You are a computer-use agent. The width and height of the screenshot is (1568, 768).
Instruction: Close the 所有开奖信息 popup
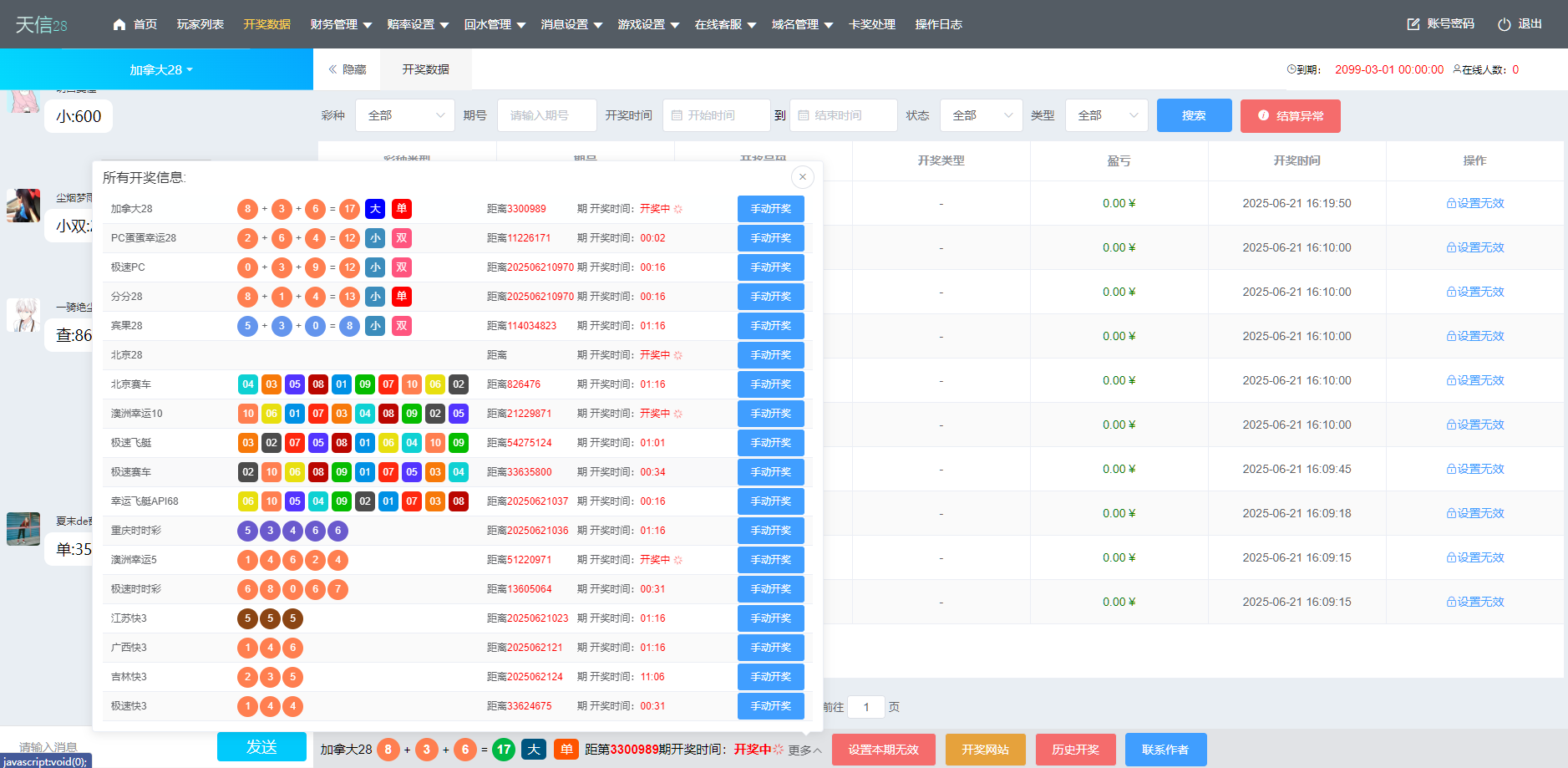click(802, 177)
